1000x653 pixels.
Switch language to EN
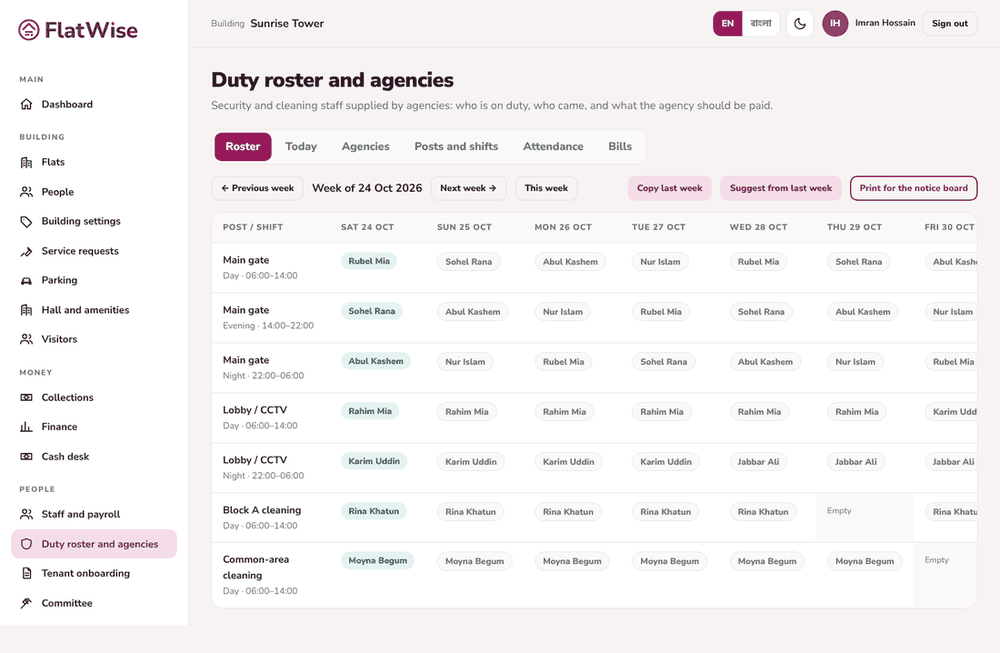click(728, 24)
